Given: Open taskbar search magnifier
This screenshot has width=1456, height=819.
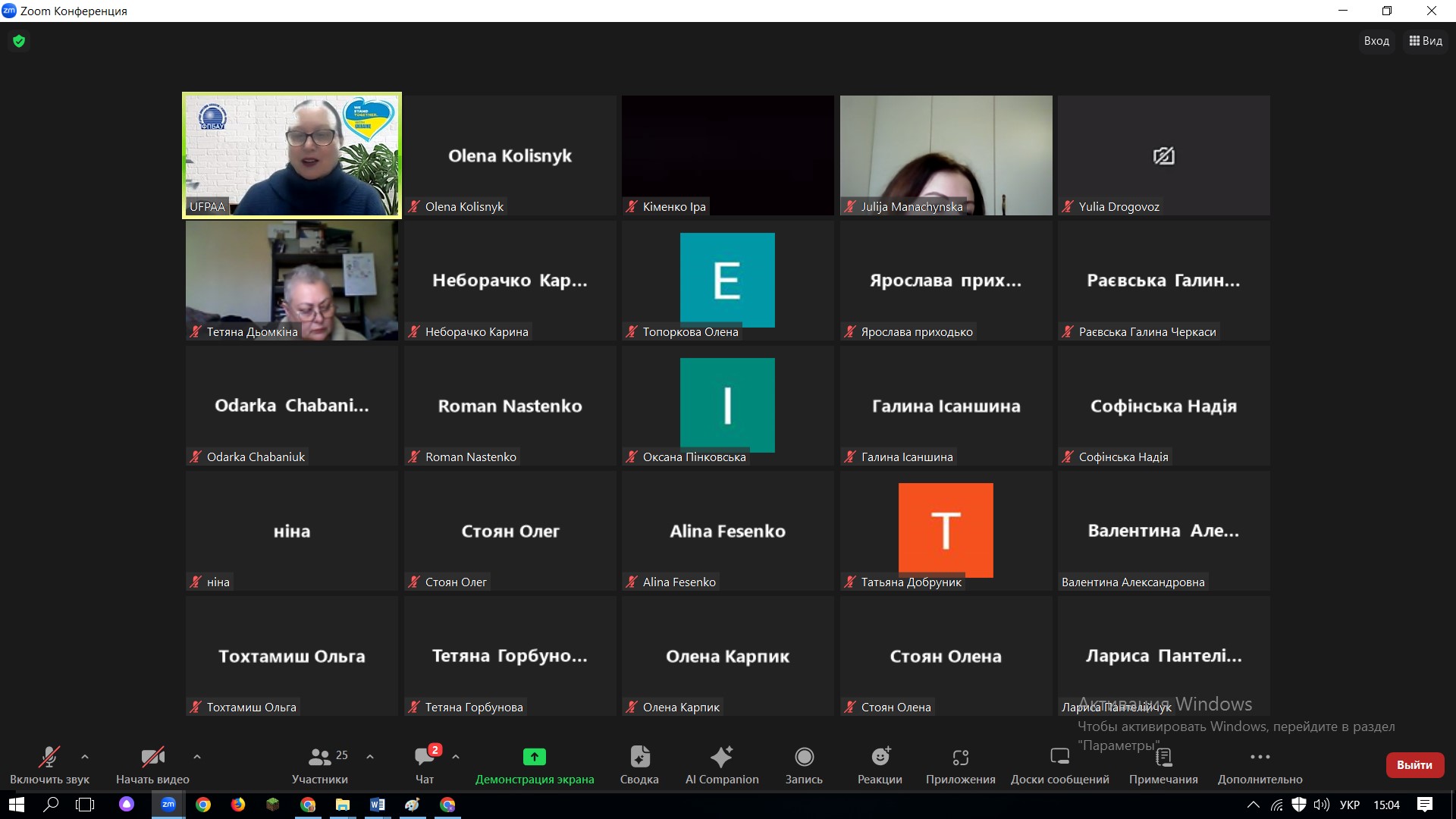Looking at the screenshot, I should pyautogui.click(x=51, y=805).
